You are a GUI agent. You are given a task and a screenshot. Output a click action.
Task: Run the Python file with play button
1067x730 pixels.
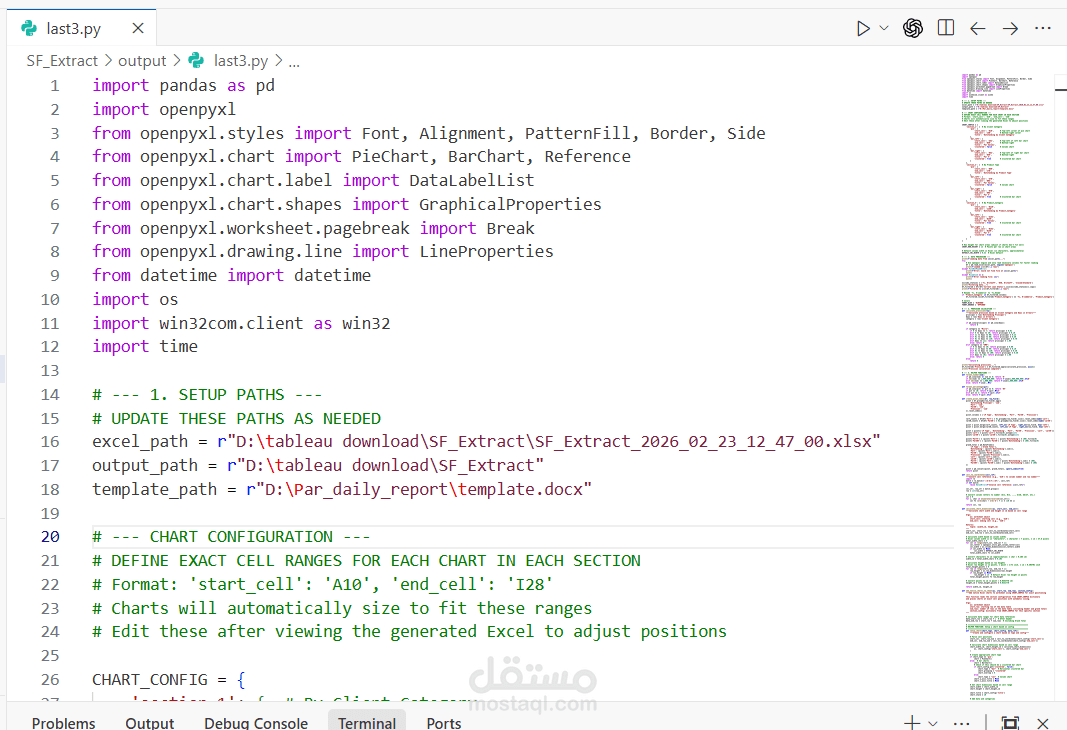click(x=863, y=29)
